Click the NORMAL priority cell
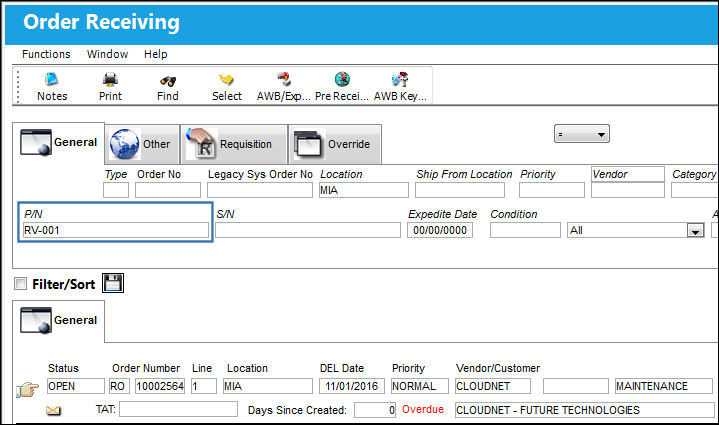Image resolution: width=719 pixels, height=425 pixels. pos(420,386)
